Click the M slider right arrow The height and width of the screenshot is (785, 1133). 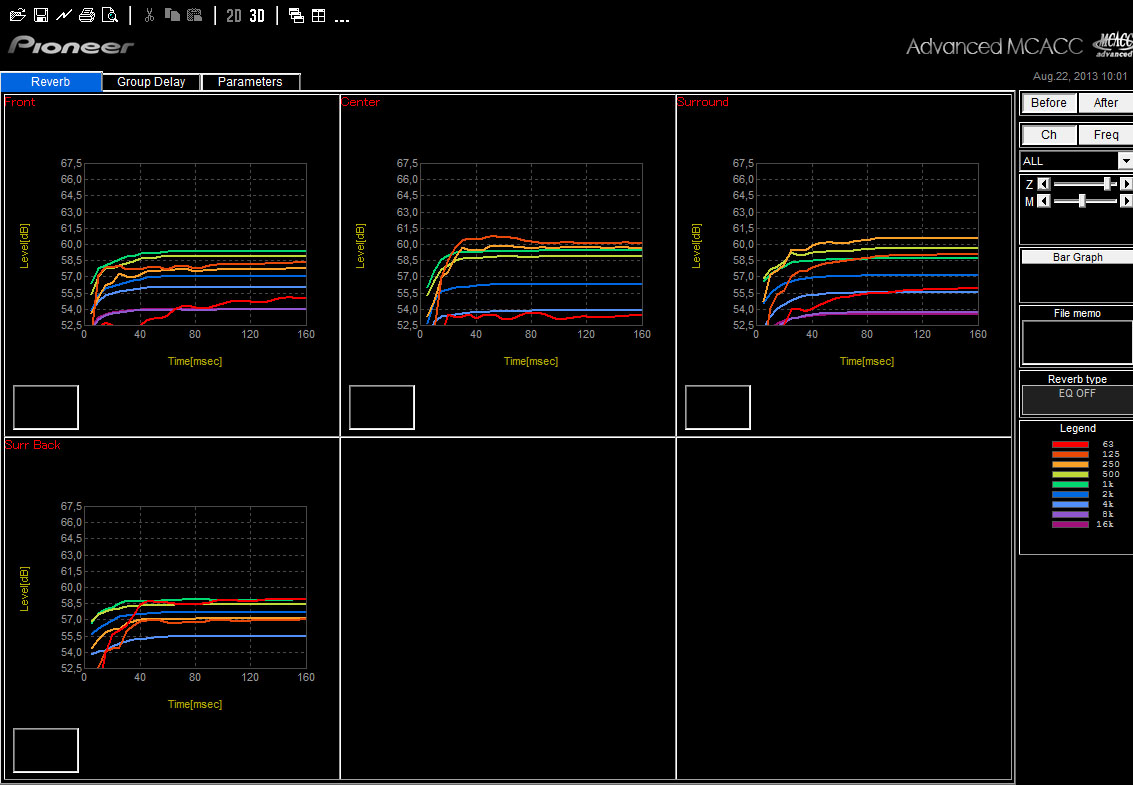pos(1126,201)
